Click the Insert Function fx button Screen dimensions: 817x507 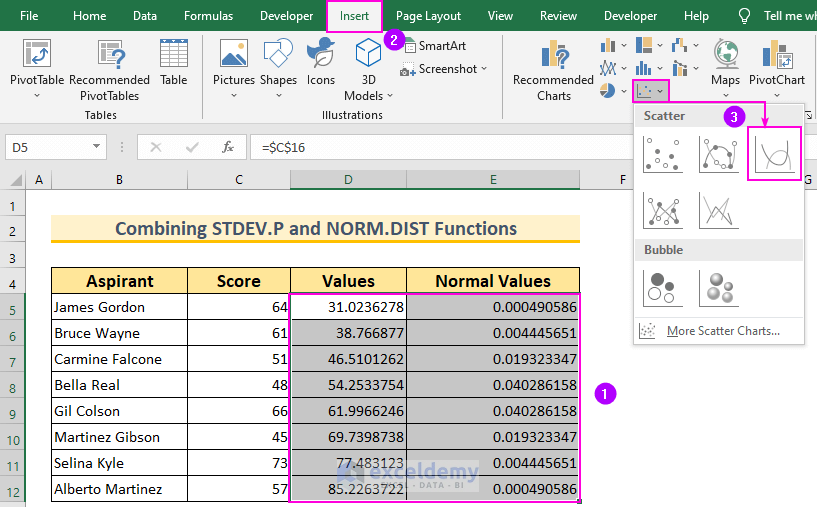(x=228, y=147)
